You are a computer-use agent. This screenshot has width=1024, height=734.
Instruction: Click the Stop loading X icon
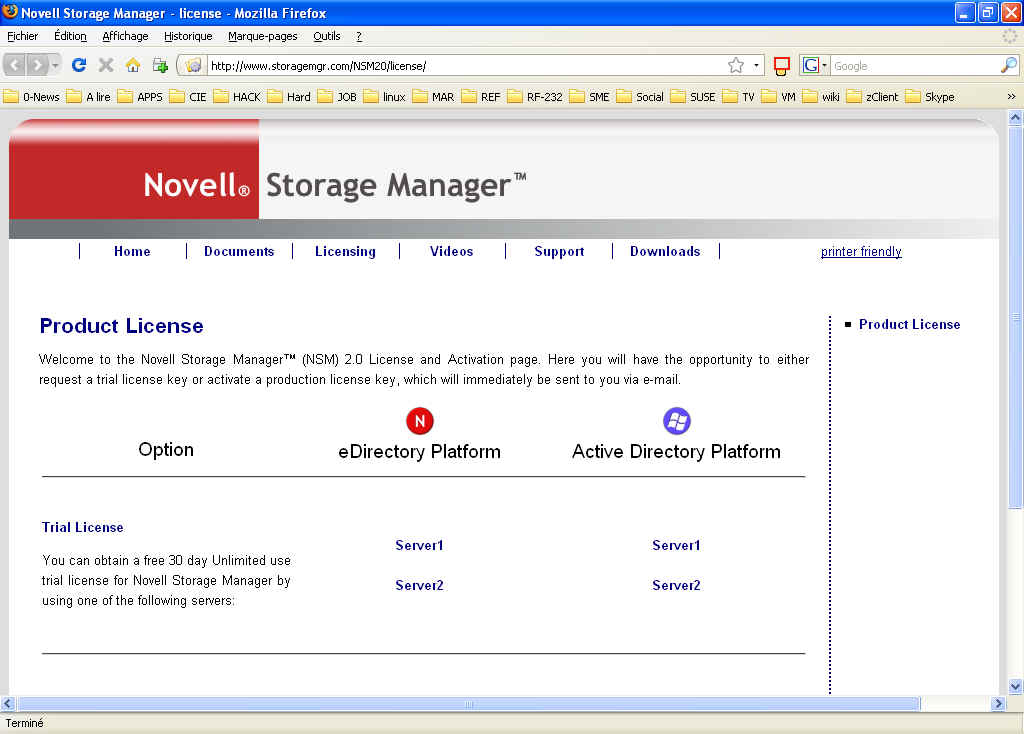[x=106, y=65]
